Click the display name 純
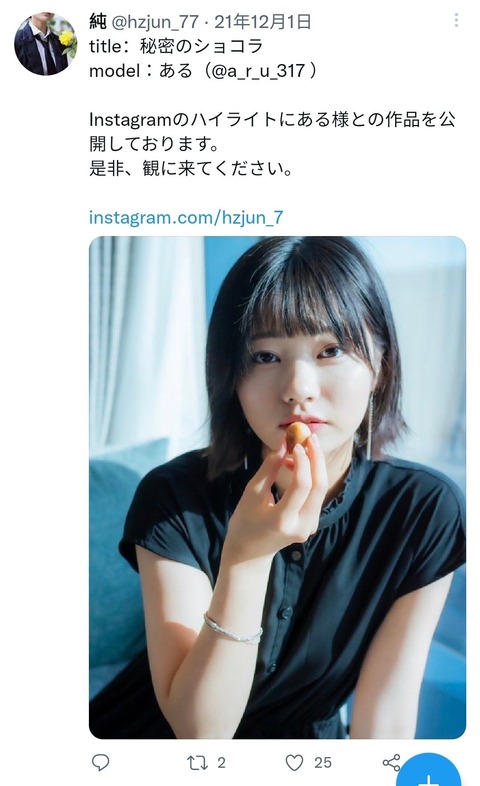The width and height of the screenshot is (480, 786). (x=98, y=22)
